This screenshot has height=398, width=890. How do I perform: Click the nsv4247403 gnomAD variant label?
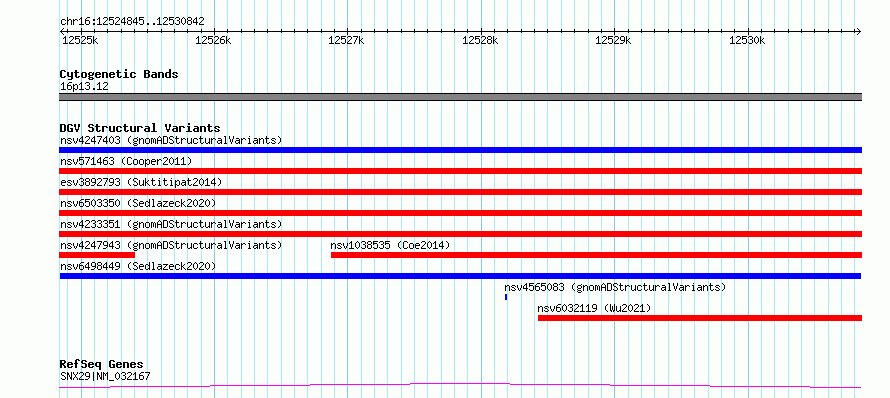171,140
